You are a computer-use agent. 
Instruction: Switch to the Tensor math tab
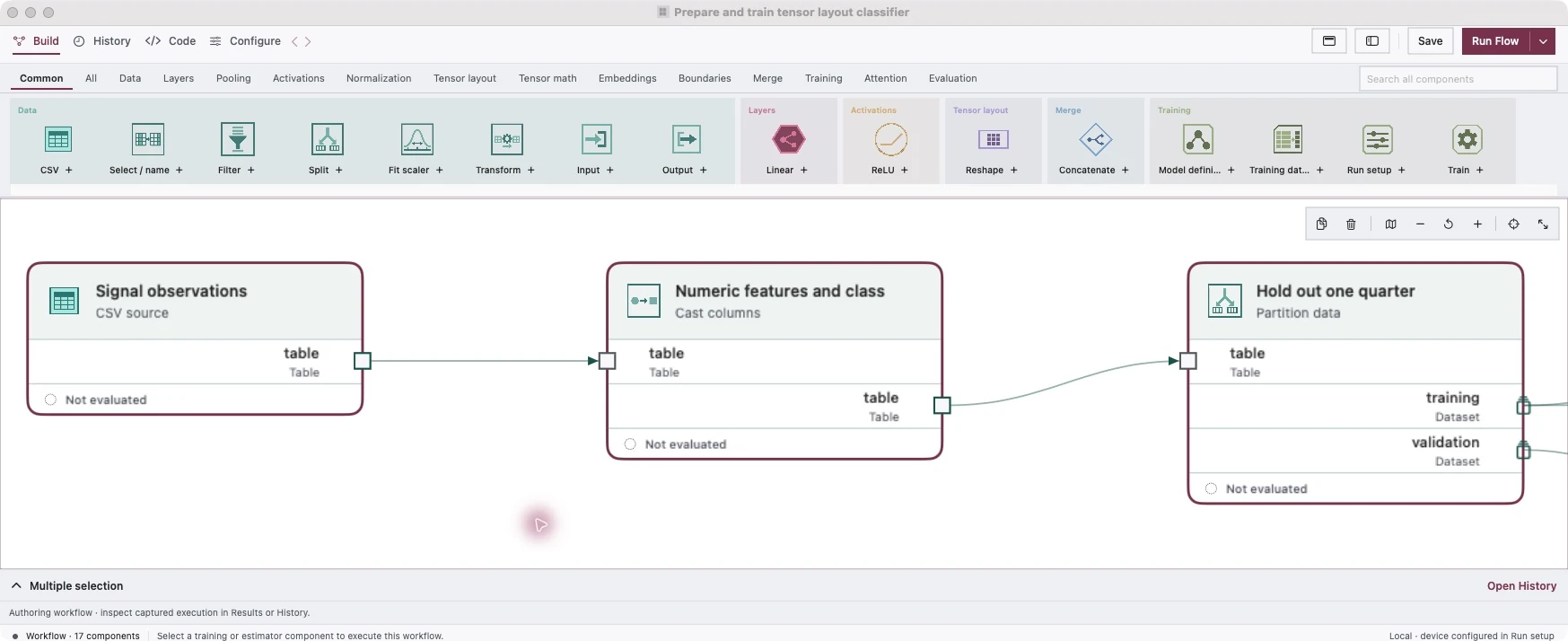coord(547,79)
